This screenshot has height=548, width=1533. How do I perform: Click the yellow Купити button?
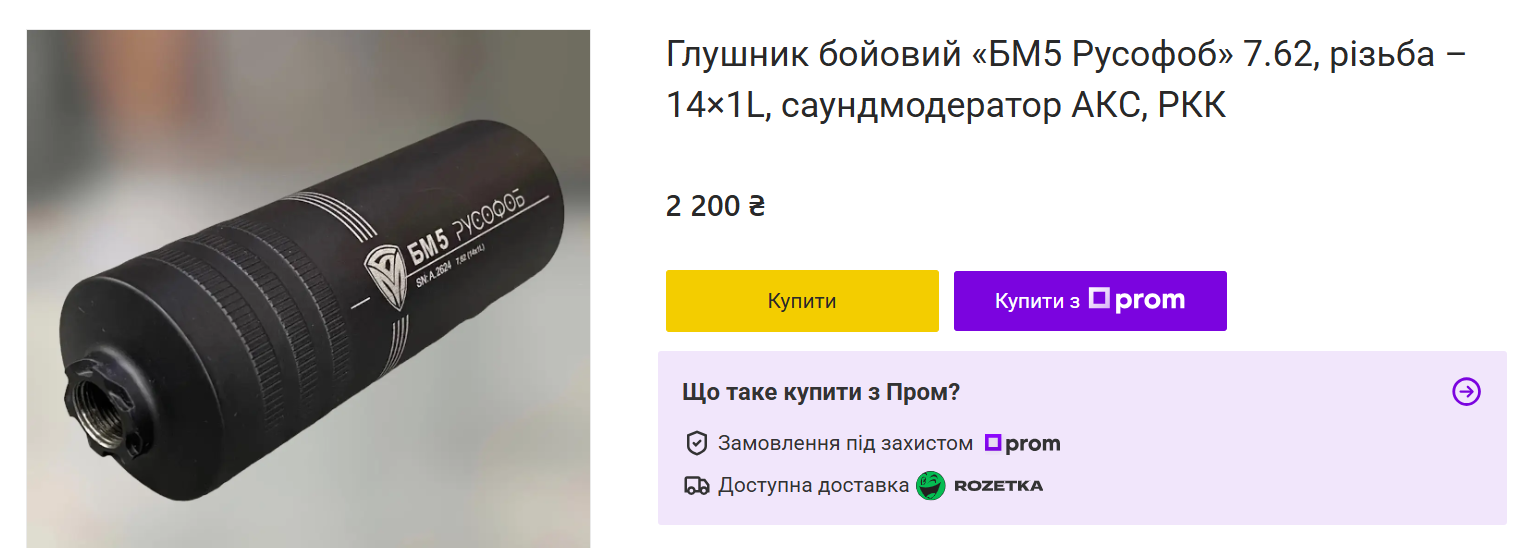pyautogui.click(x=802, y=301)
